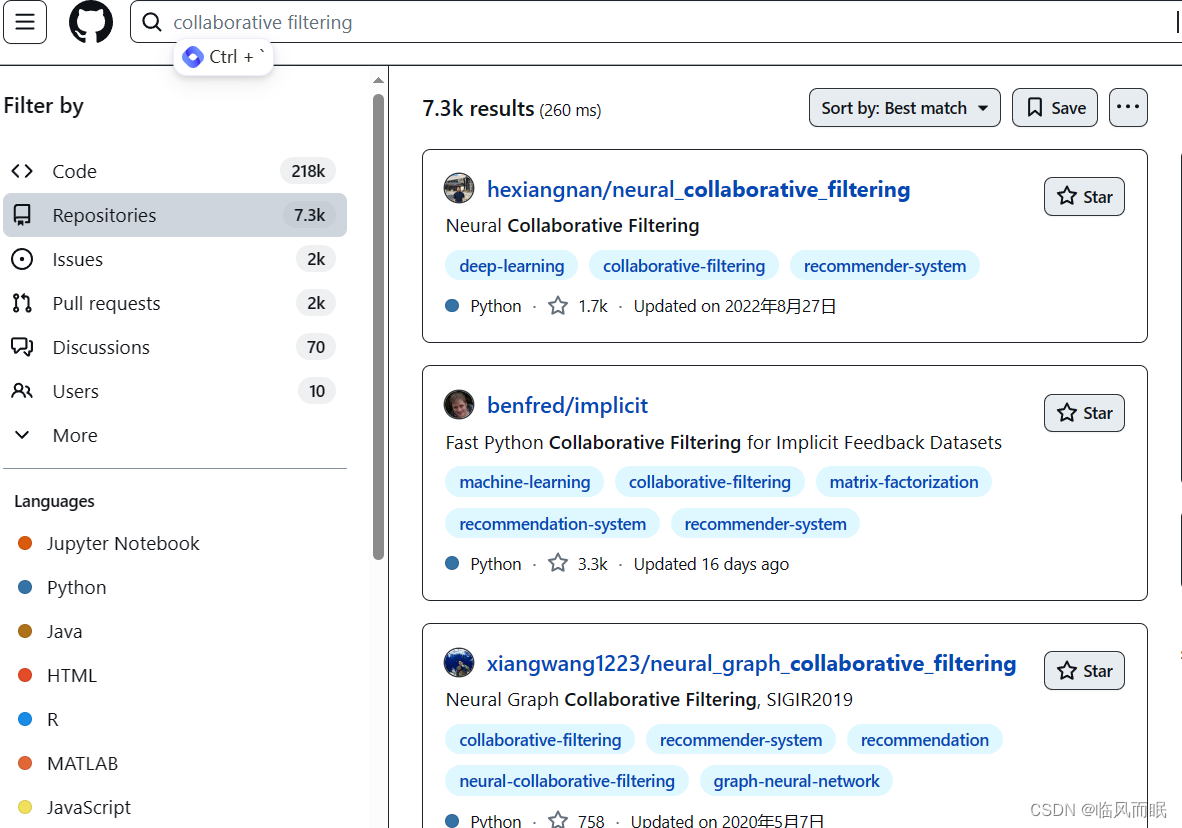
Task: Save this search with Save button
Action: pyautogui.click(x=1055, y=108)
